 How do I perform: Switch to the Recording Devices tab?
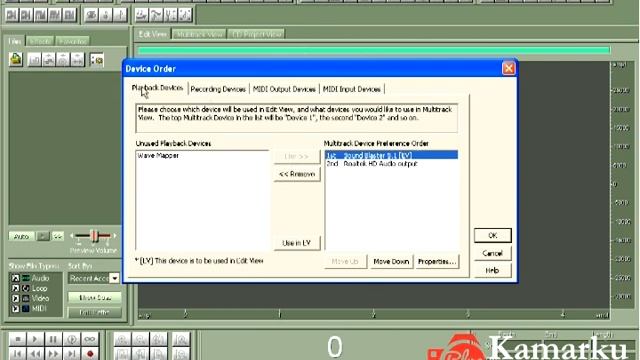pos(218,89)
